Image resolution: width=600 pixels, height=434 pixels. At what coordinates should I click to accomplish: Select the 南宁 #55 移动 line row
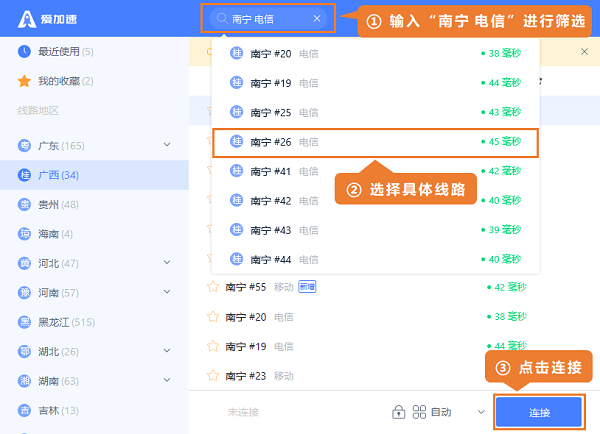394,287
